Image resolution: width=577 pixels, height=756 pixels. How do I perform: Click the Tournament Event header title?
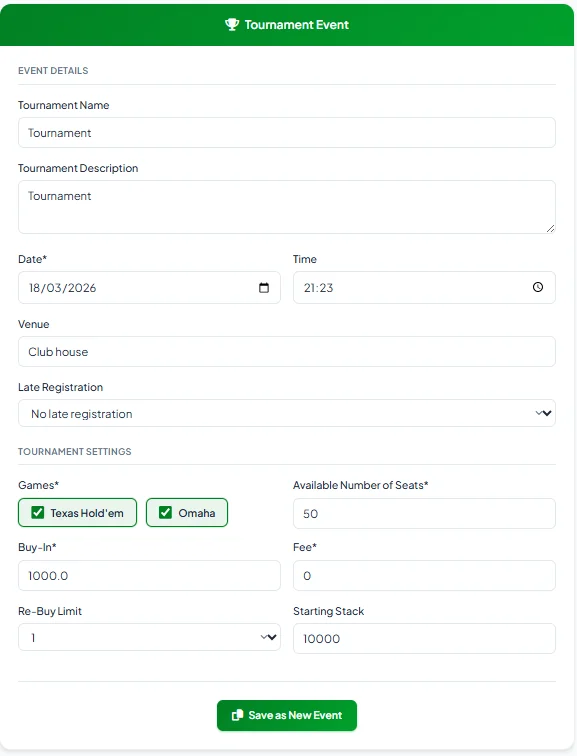[296, 25]
